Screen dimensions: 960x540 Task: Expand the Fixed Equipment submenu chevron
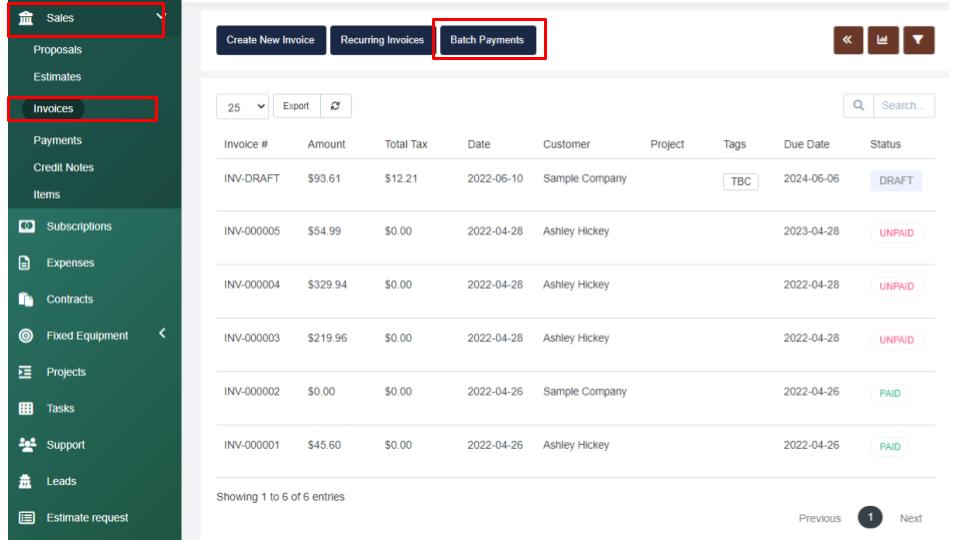162,335
